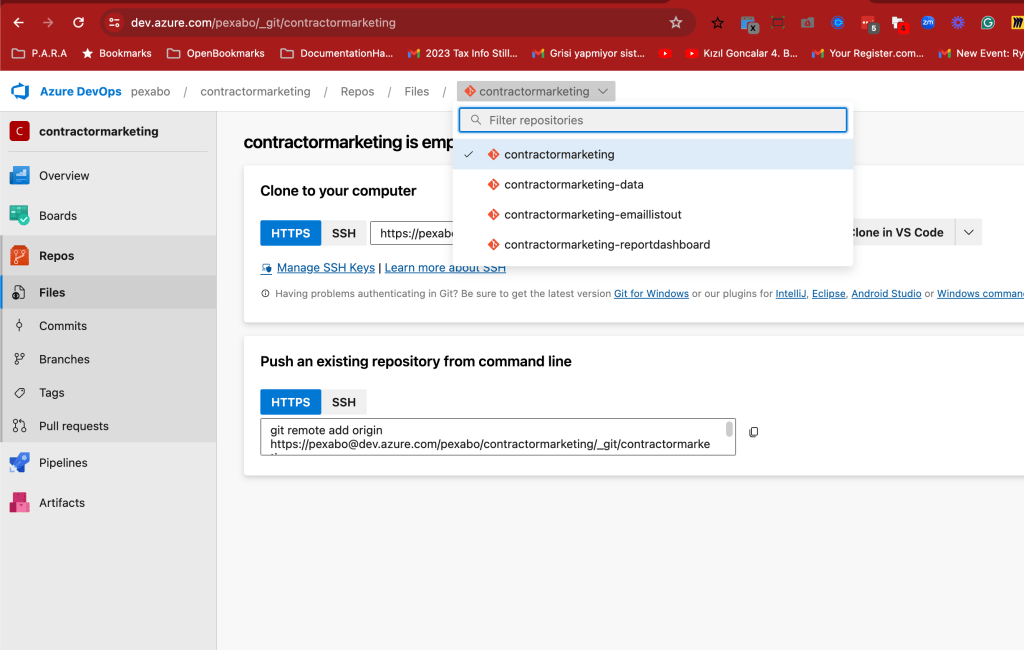Click the Commits icon in the sidebar
Image resolution: width=1024 pixels, height=650 pixels.
tap(19, 325)
